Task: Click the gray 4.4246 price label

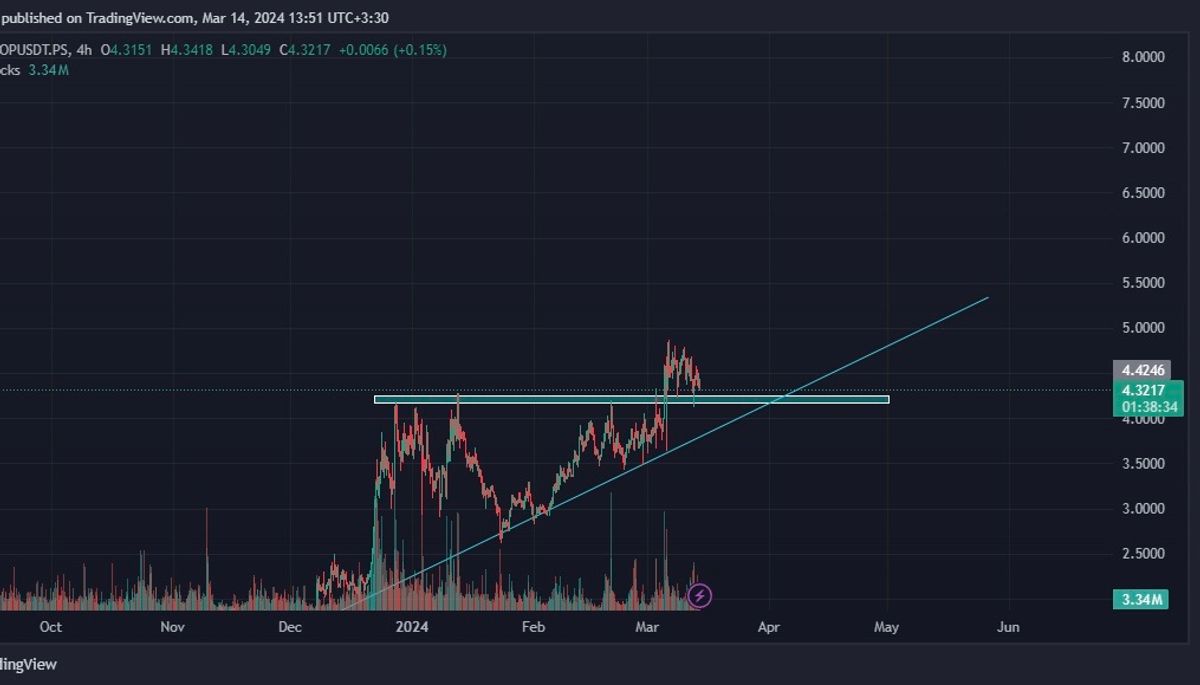Action: (1146, 371)
